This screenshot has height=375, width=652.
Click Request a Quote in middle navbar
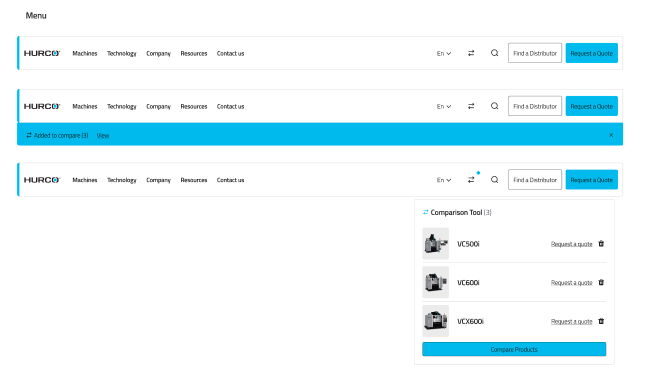(x=591, y=106)
